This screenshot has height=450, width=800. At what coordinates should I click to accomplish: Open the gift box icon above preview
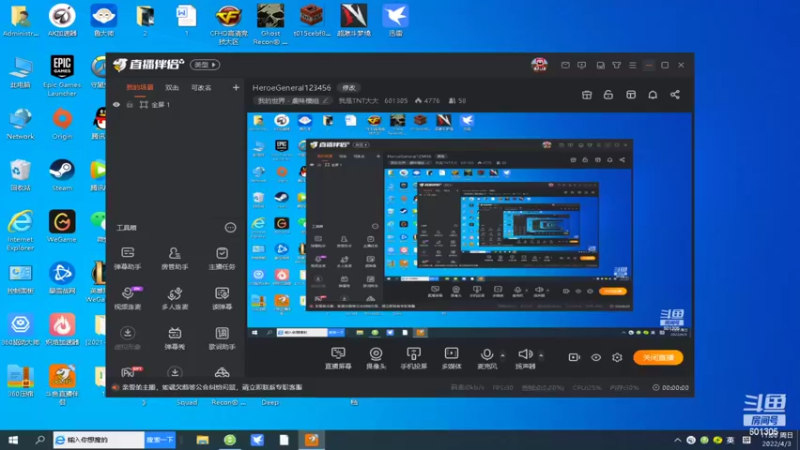click(x=587, y=95)
